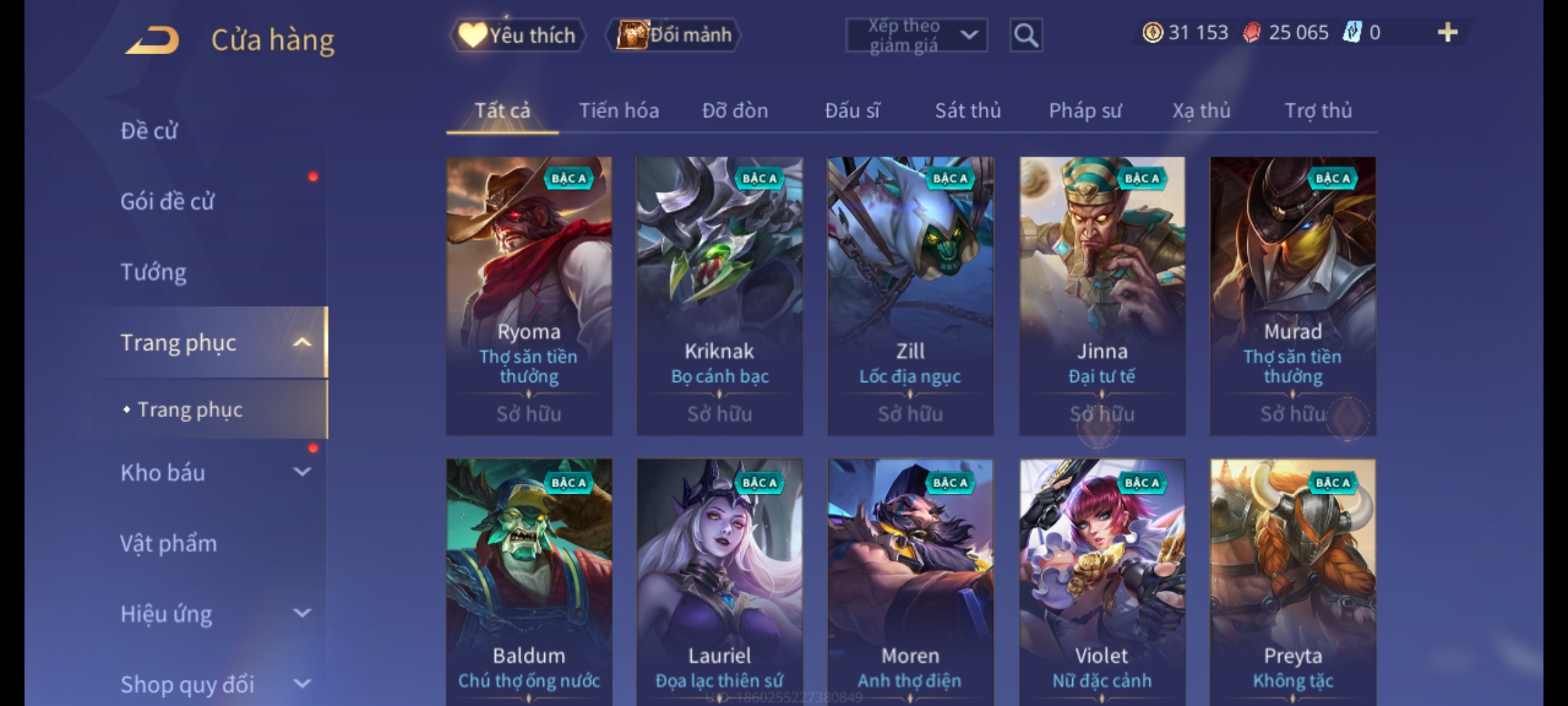This screenshot has width=1568, height=706.
Task: Tap the gold coin balance icon
Action: pos(1152,33)
